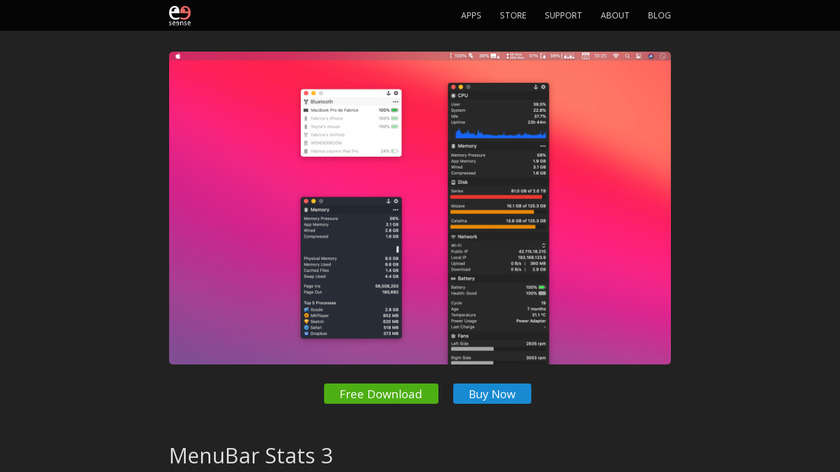Click the calendar icon in the menu bar

tap(586, 56)
